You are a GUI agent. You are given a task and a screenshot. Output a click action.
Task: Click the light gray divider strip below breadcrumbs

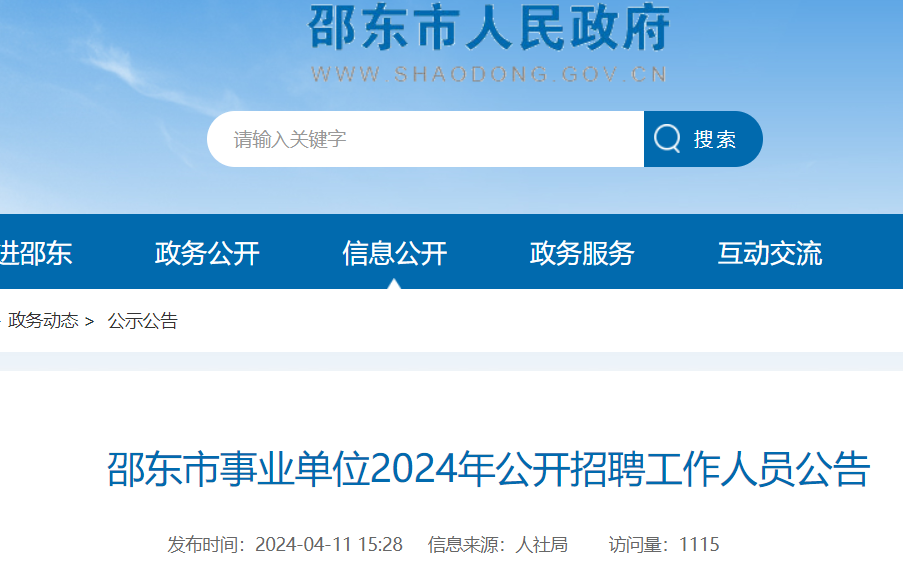pyautogui.click(x=451, y=361)
